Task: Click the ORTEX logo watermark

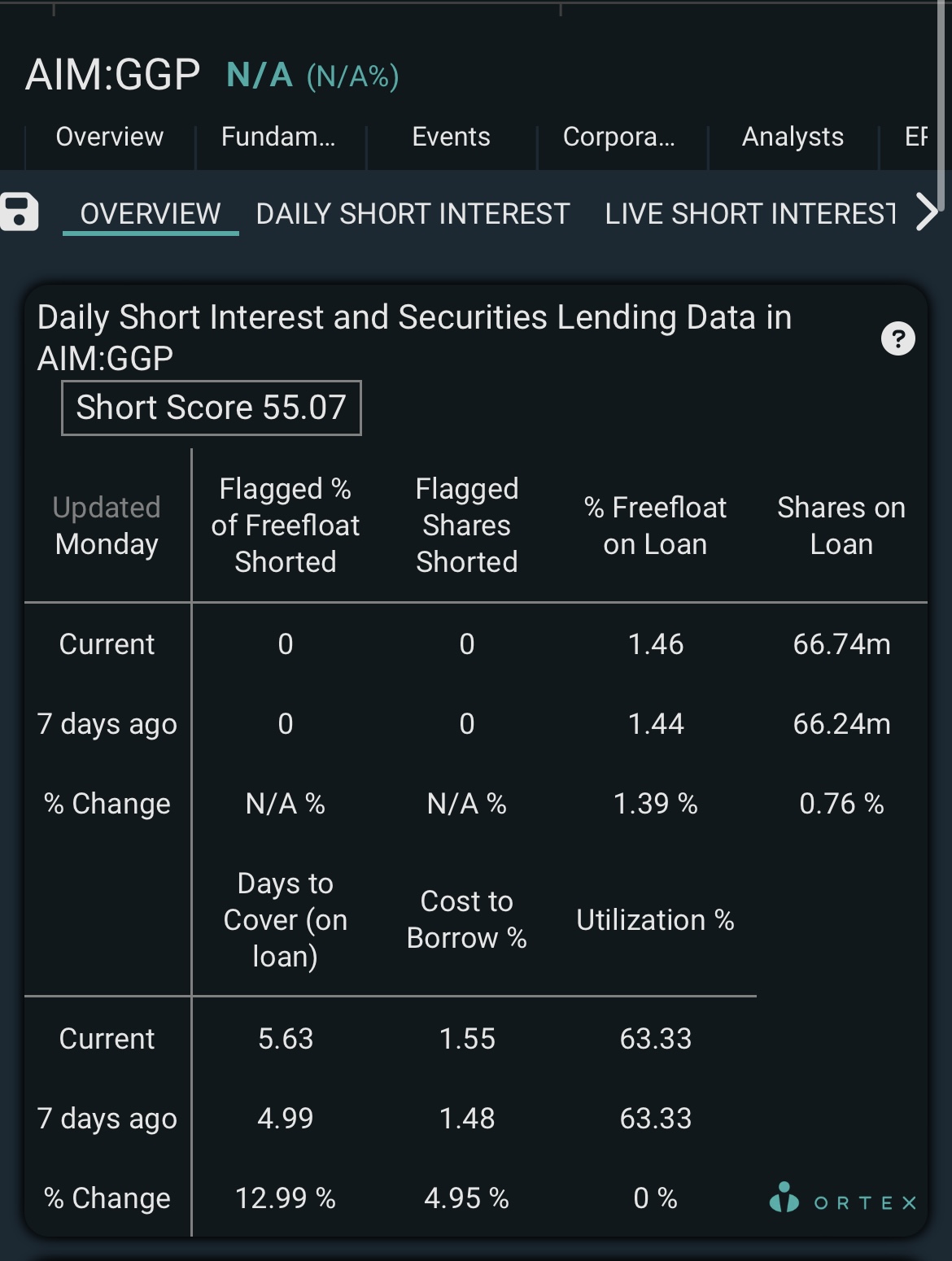Action: 843,1199
